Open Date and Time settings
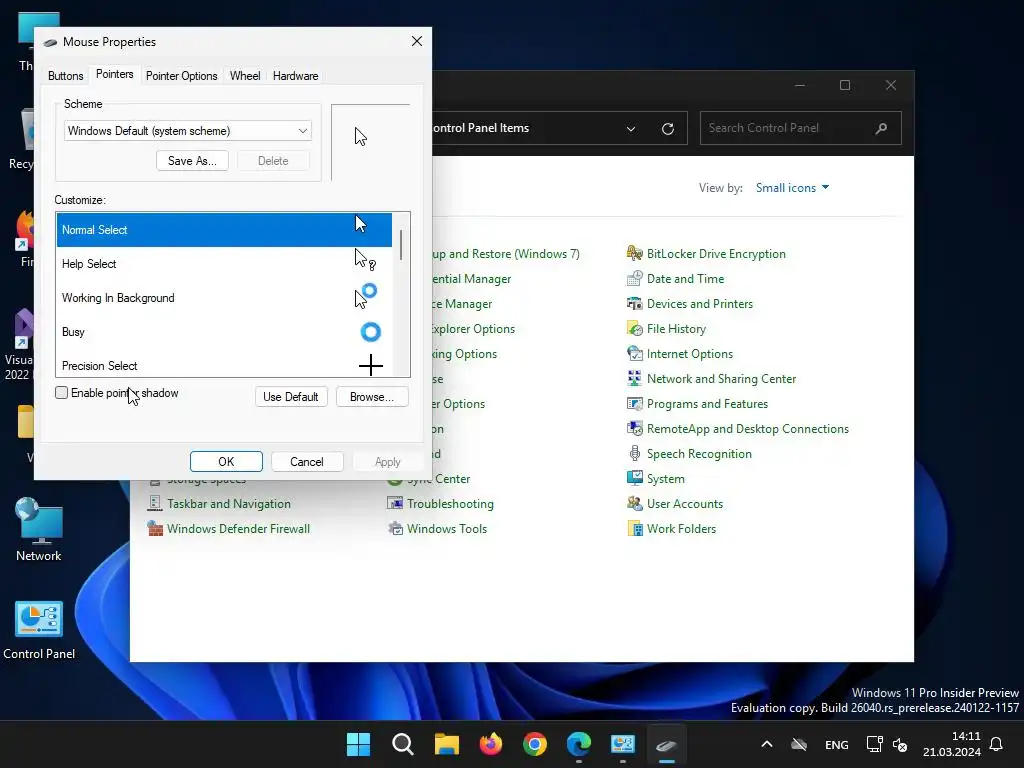1024x768 pixels. click(x=685, y=279)
